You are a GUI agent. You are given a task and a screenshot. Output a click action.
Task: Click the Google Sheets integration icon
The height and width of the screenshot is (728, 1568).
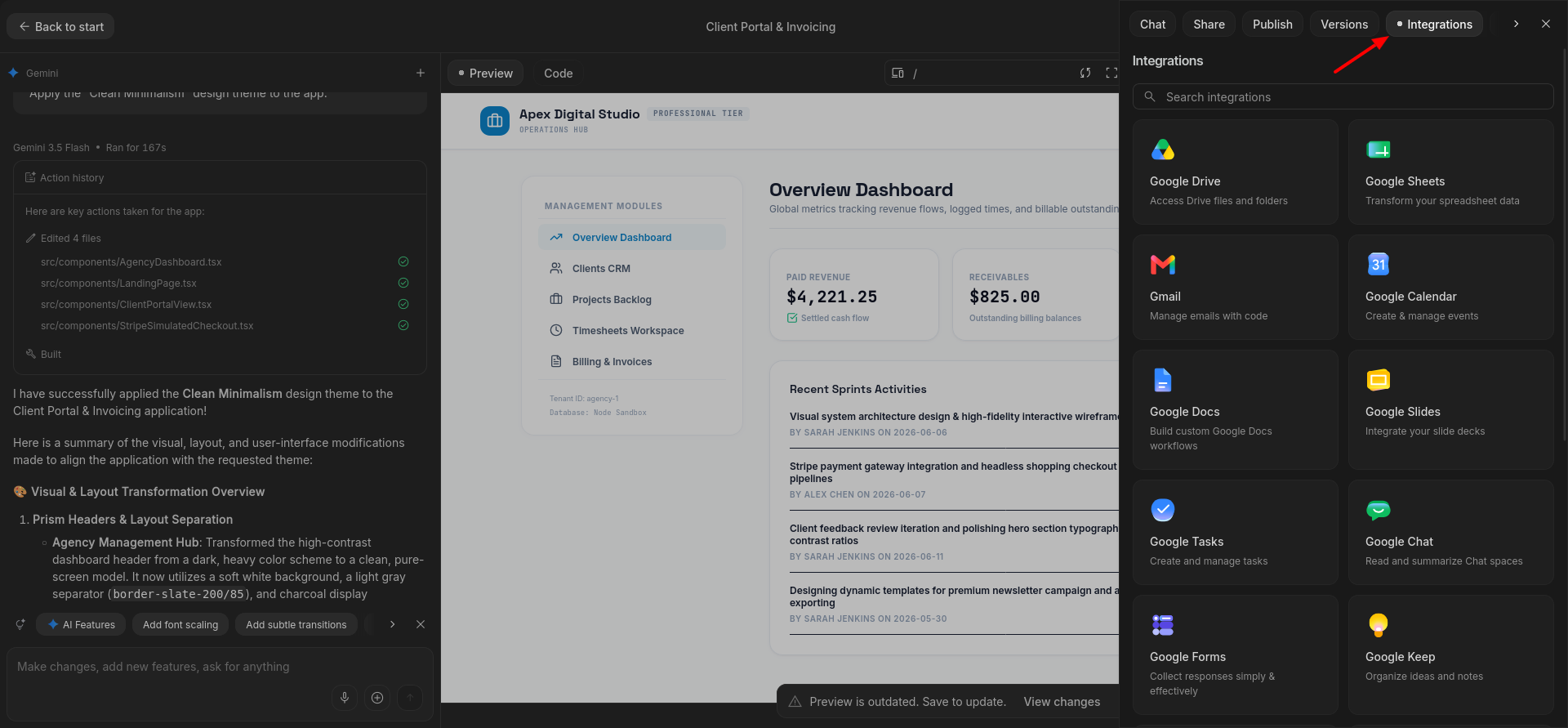(x=1378, y=150)
